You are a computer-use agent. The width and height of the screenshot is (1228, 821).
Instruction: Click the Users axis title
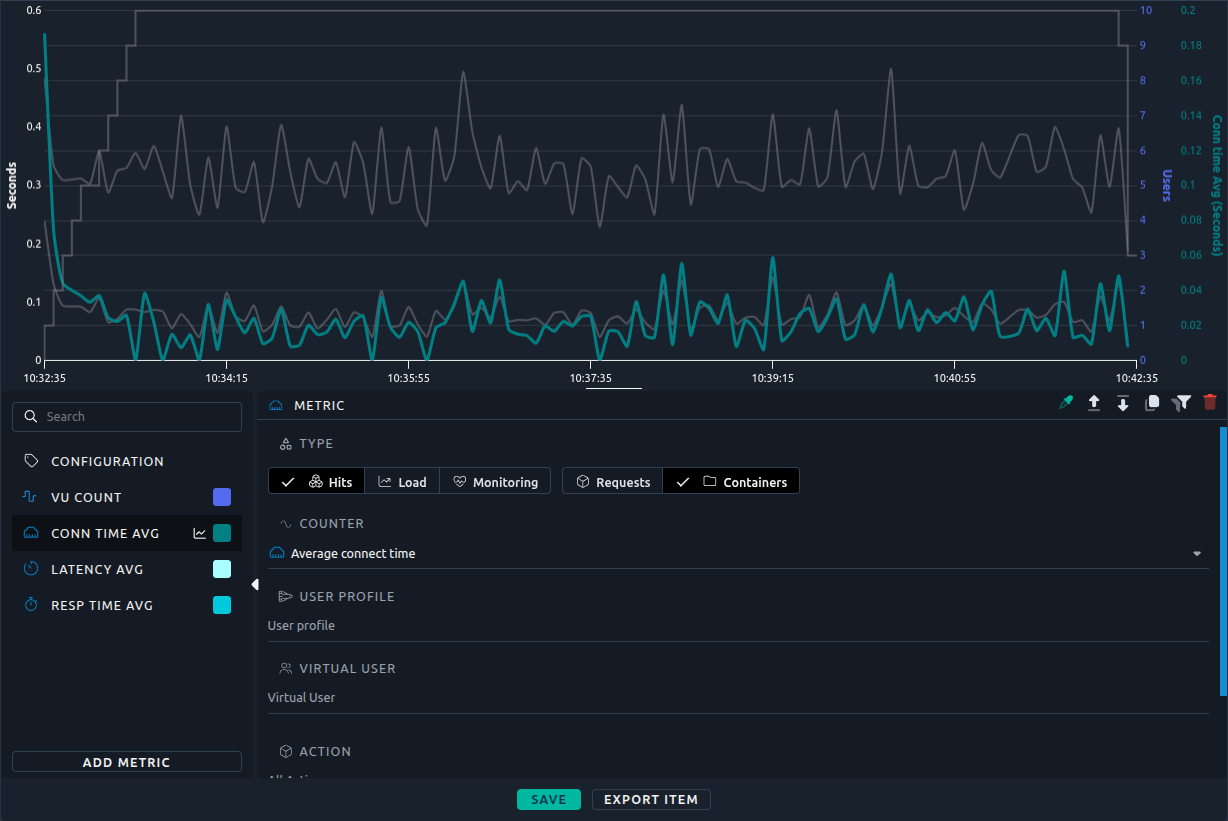coord(1166,185)
